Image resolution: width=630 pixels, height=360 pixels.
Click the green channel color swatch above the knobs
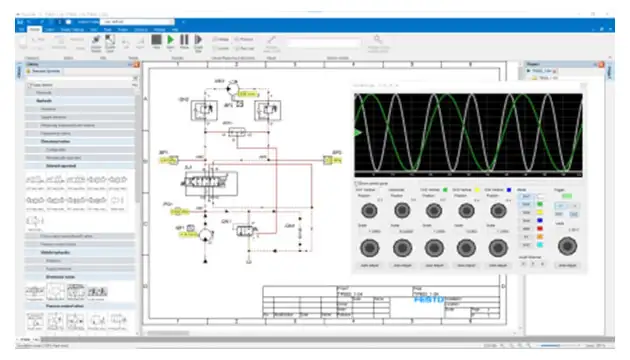click(445, 190)
